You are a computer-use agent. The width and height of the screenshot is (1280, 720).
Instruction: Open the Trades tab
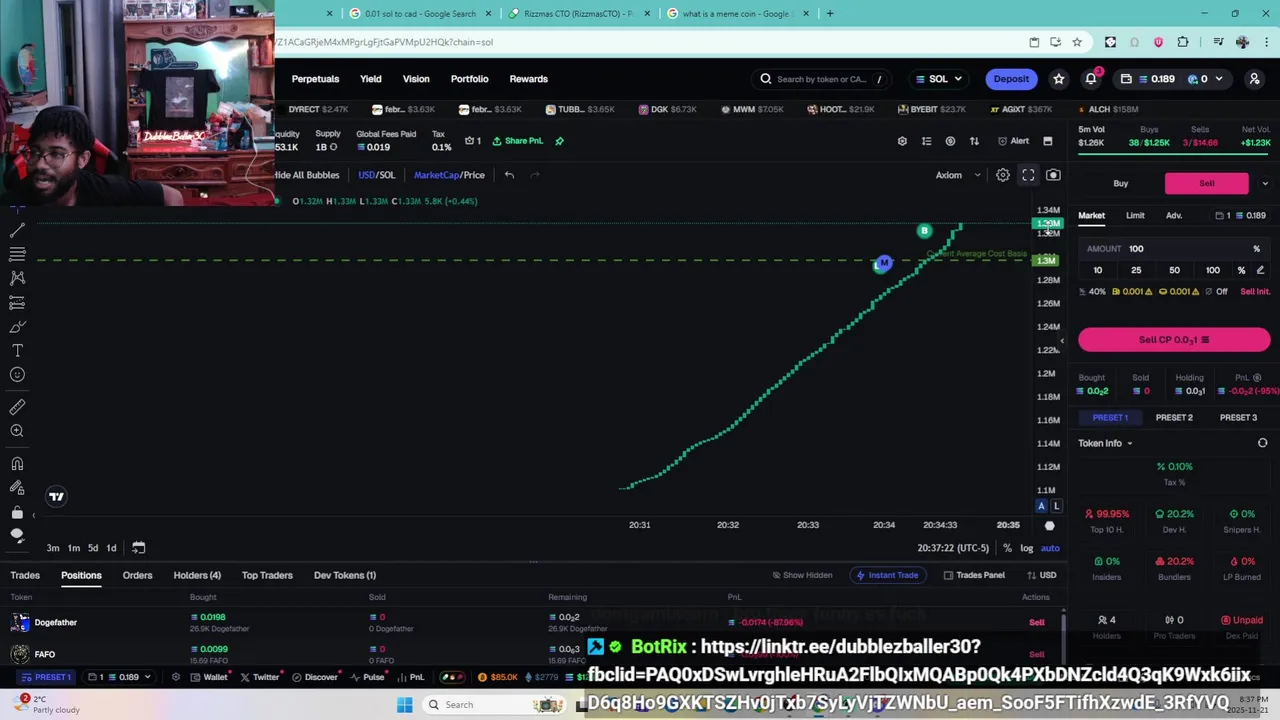(x=25, y=576)
